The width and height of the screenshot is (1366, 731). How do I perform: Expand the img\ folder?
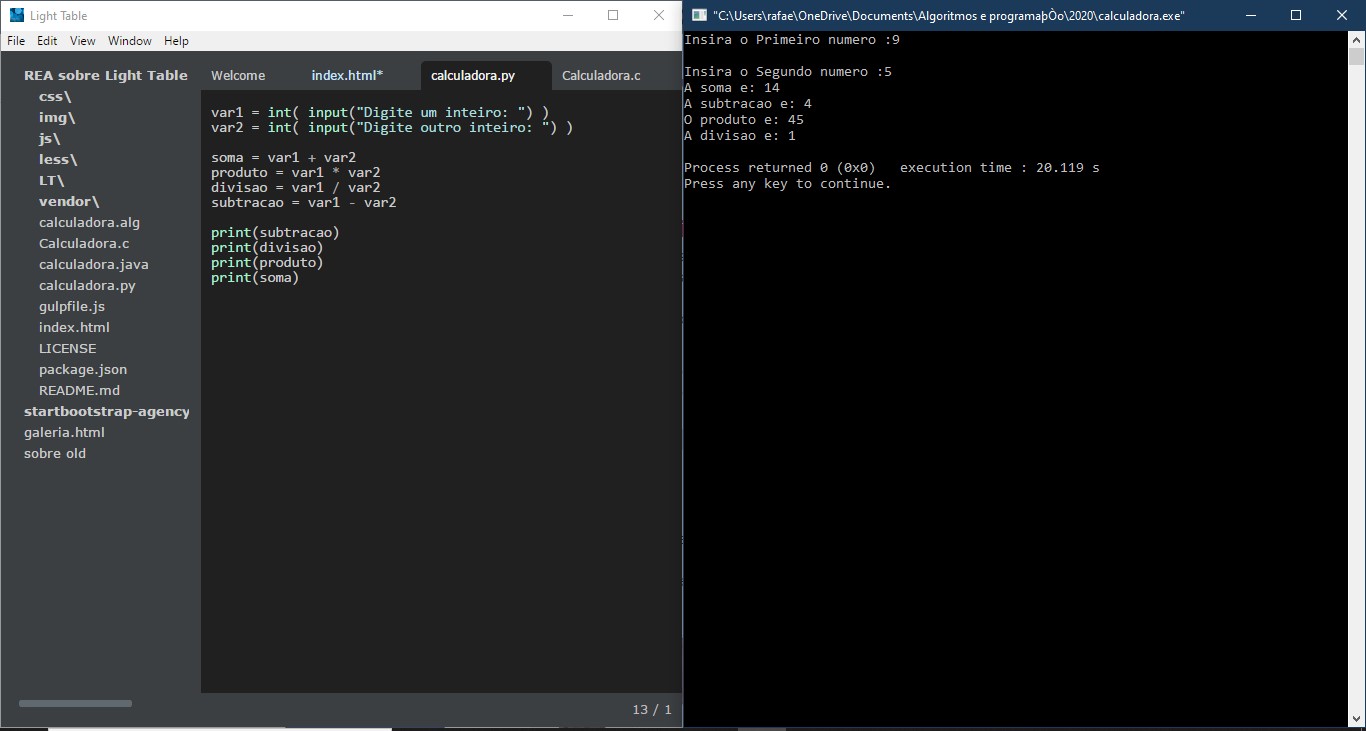click(x=57, y=117)
